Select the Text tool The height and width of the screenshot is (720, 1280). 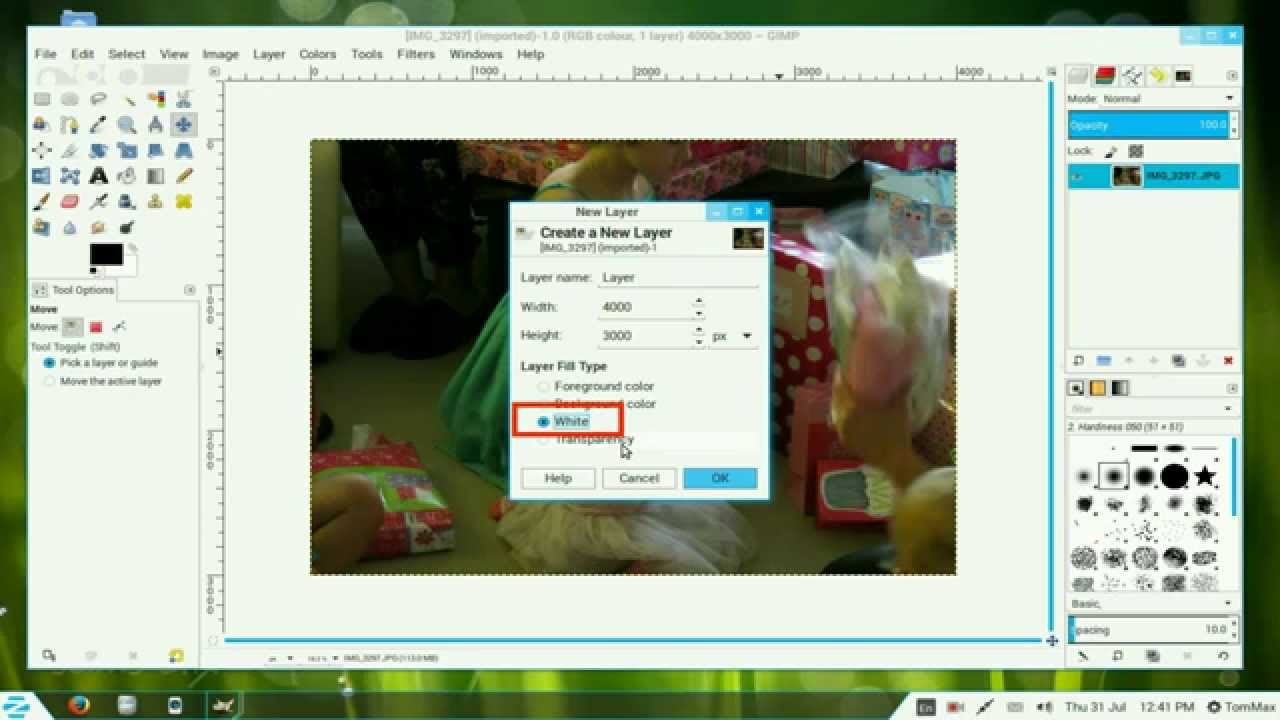pos(98,176)
